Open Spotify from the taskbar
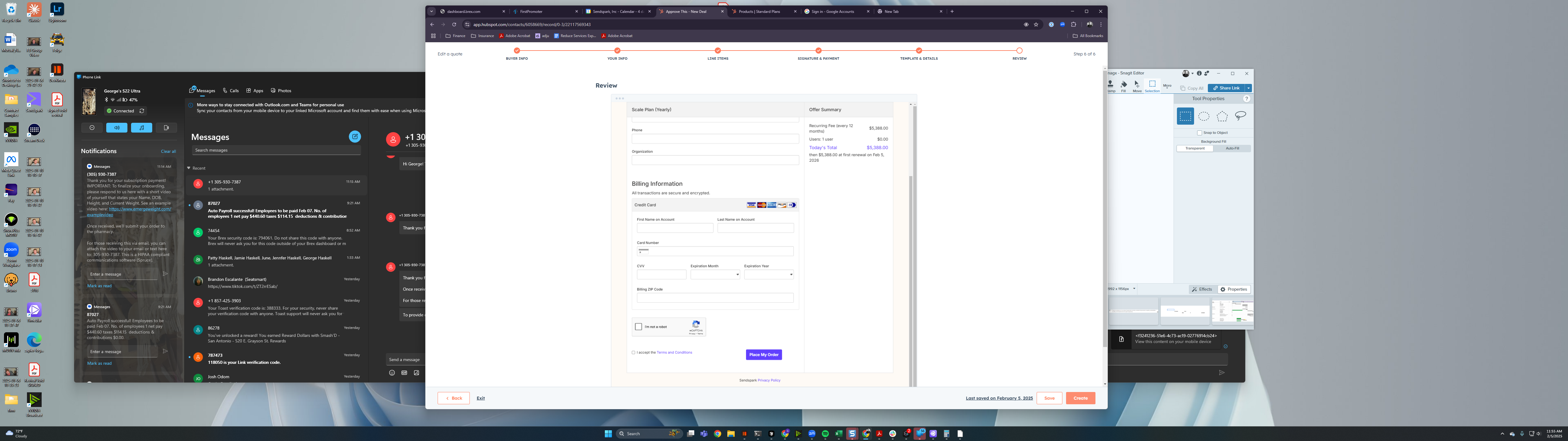Viewport: 1568px width, 441px height. click(825, 434)
